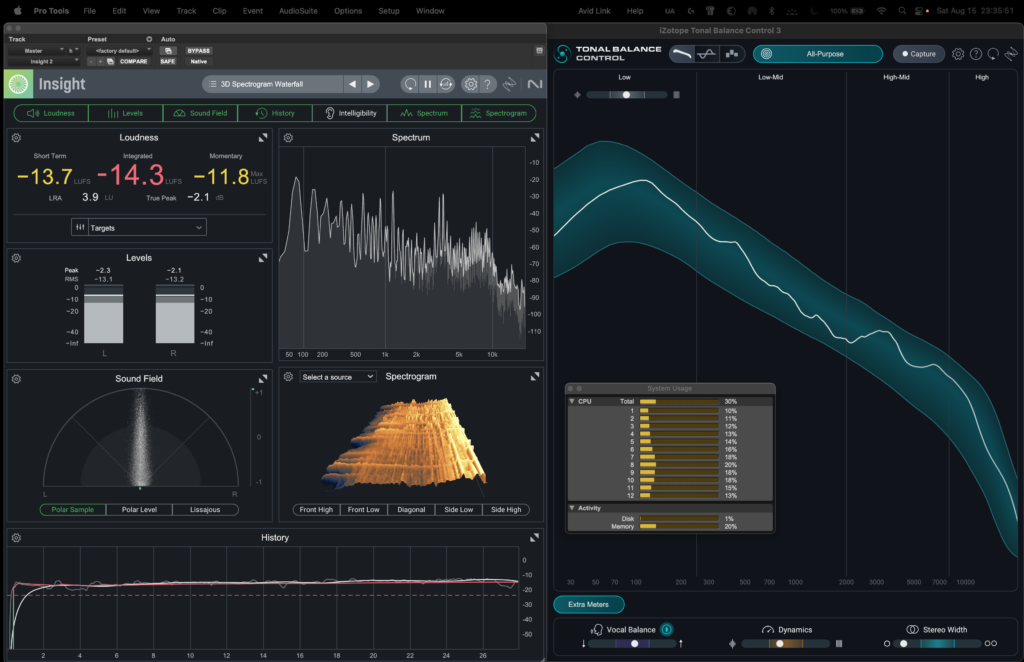Viewport: 1024px width, 662px height.
Task: Open Levels panel settings gear
Action: coord(16,258)
